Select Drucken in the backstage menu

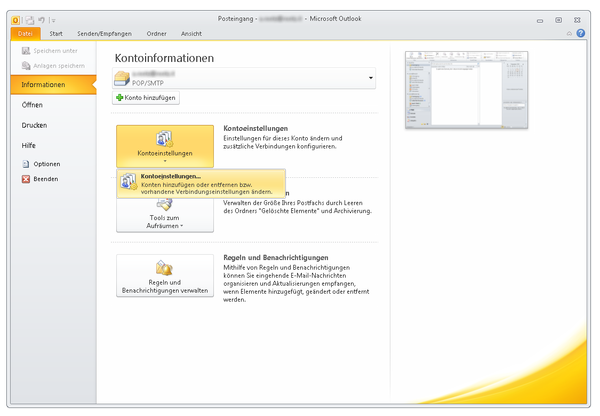pyautogui.click(x=34, y=125)
